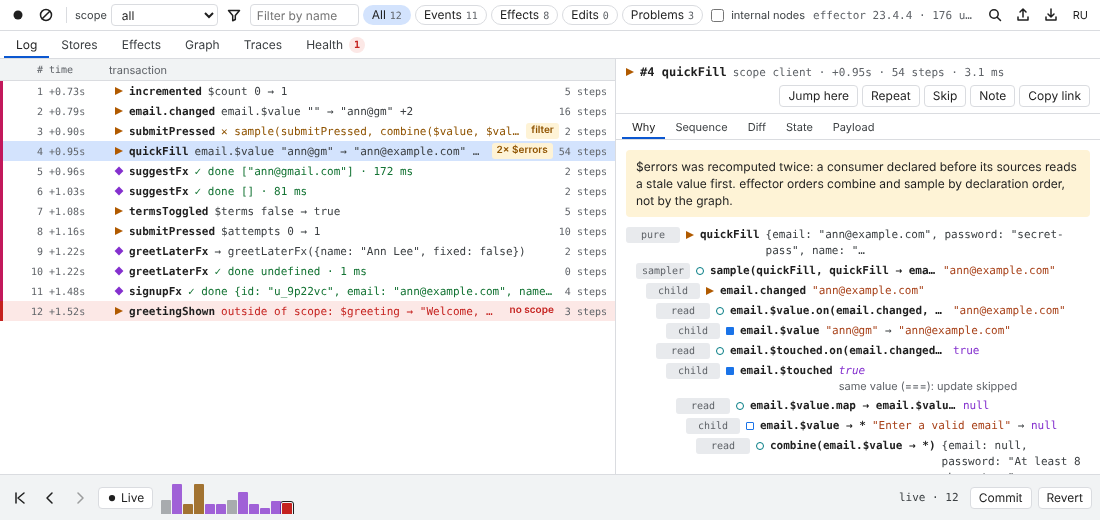Jump to the first transaction icon
Image resolution: width=1100 pixels, height=520 pixels.
pyautogui.click(x=20, y=498)
